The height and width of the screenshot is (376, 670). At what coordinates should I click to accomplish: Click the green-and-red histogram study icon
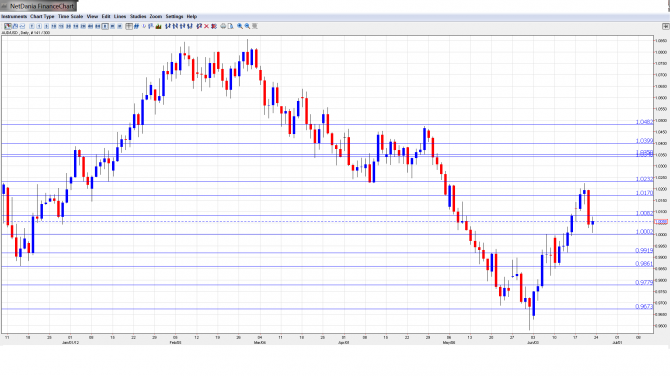coord(158,26)
